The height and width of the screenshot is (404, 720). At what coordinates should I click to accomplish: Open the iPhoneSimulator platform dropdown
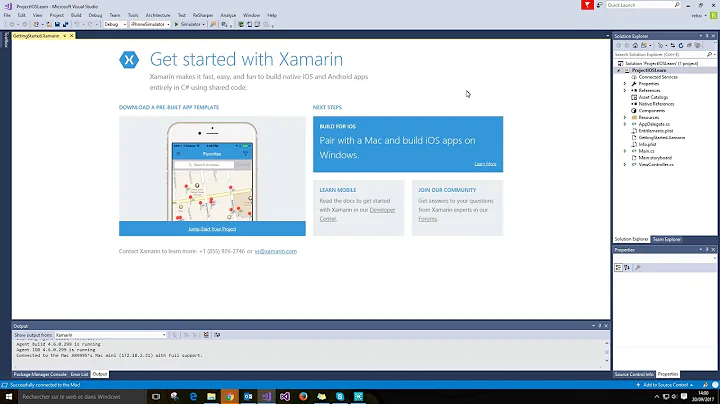[150, 24]
